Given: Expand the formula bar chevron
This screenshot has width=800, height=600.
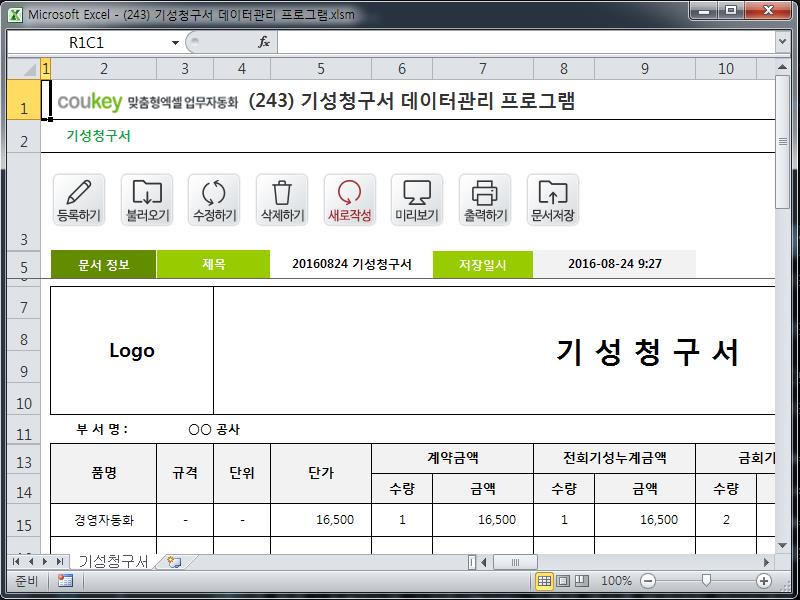Looking at the screenshot, I should tap(782, 42).
